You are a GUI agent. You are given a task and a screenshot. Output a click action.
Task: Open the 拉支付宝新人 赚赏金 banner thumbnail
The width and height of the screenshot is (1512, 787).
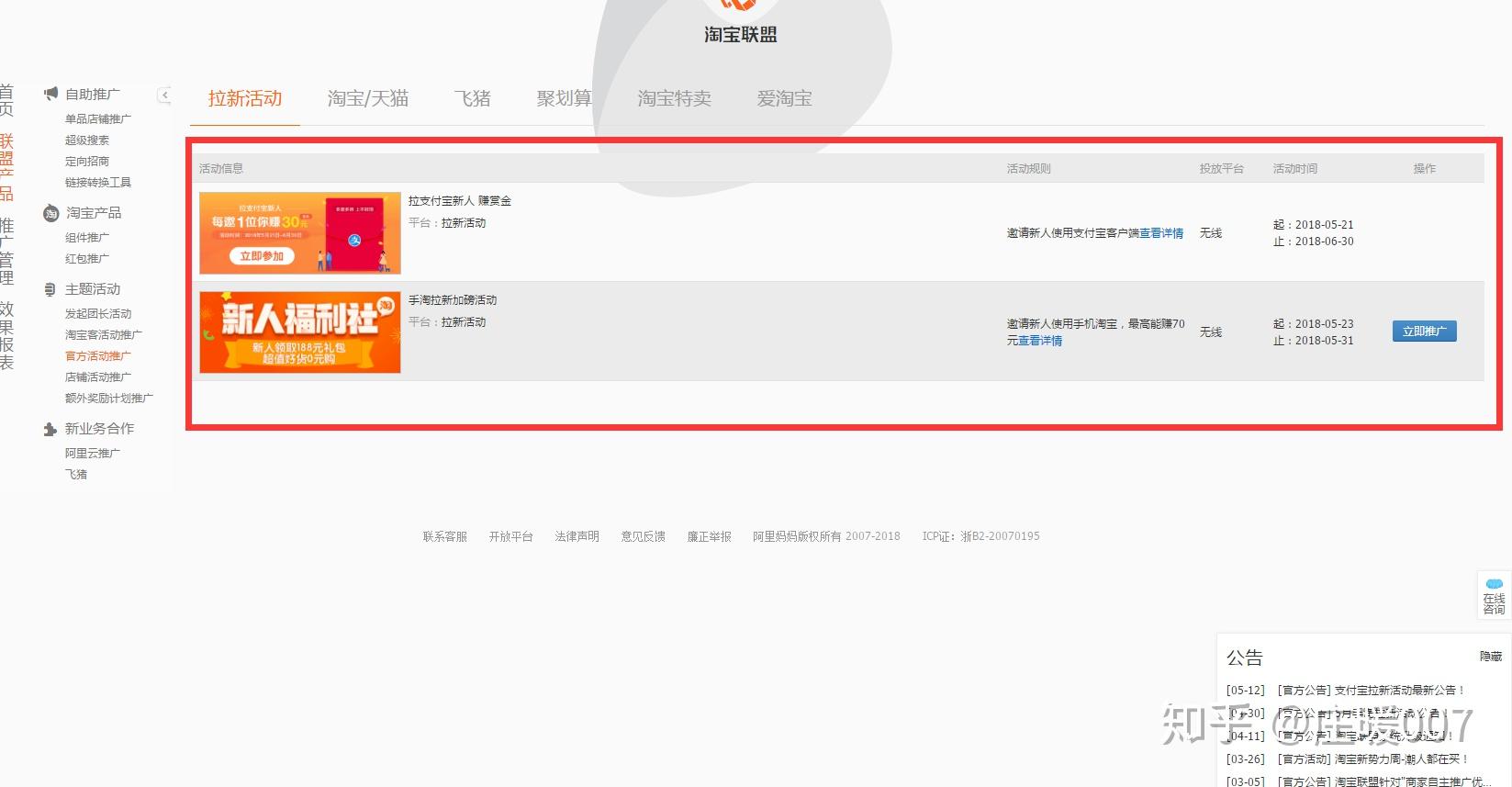click(300, 233)
